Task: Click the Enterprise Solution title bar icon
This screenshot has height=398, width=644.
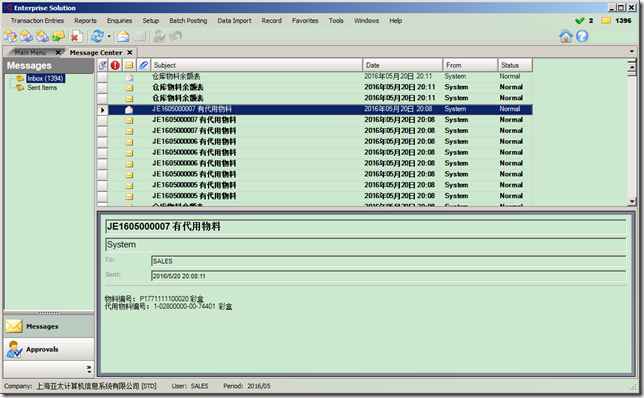Action: click(x=8, y=8)
